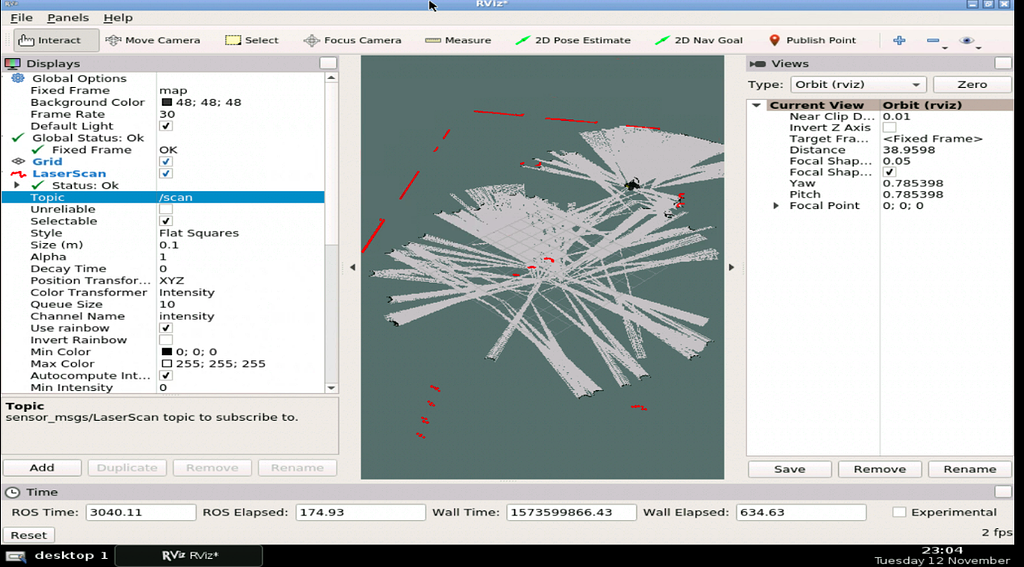Screen dimensions: 1024x567
Task: Float the Time panel using its header button
Action: point(1003,492)
